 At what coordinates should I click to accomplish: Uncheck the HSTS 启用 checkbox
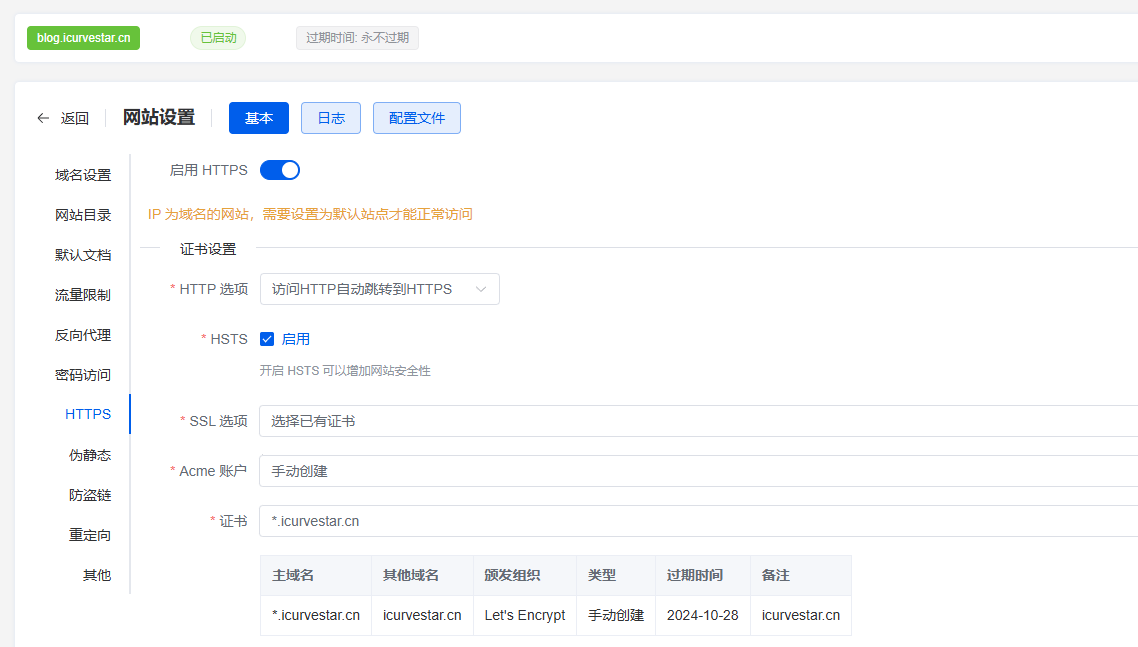[267, 339]
